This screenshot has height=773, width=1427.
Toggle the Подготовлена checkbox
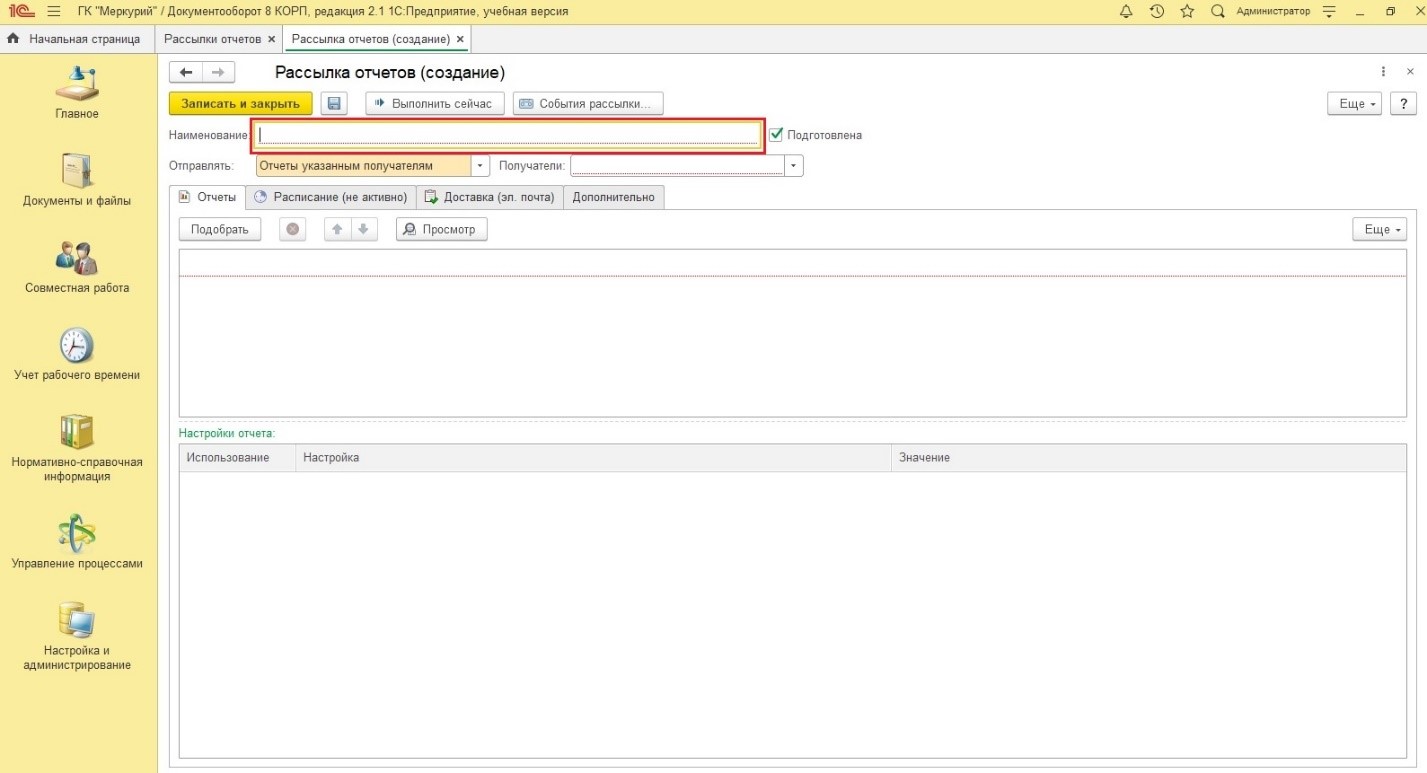(x=776, y=134)
